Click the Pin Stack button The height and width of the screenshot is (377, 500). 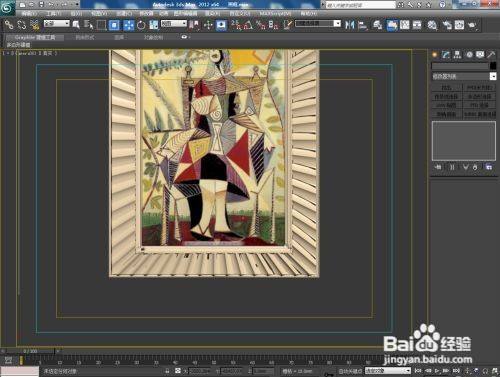[x=438, y=167]
